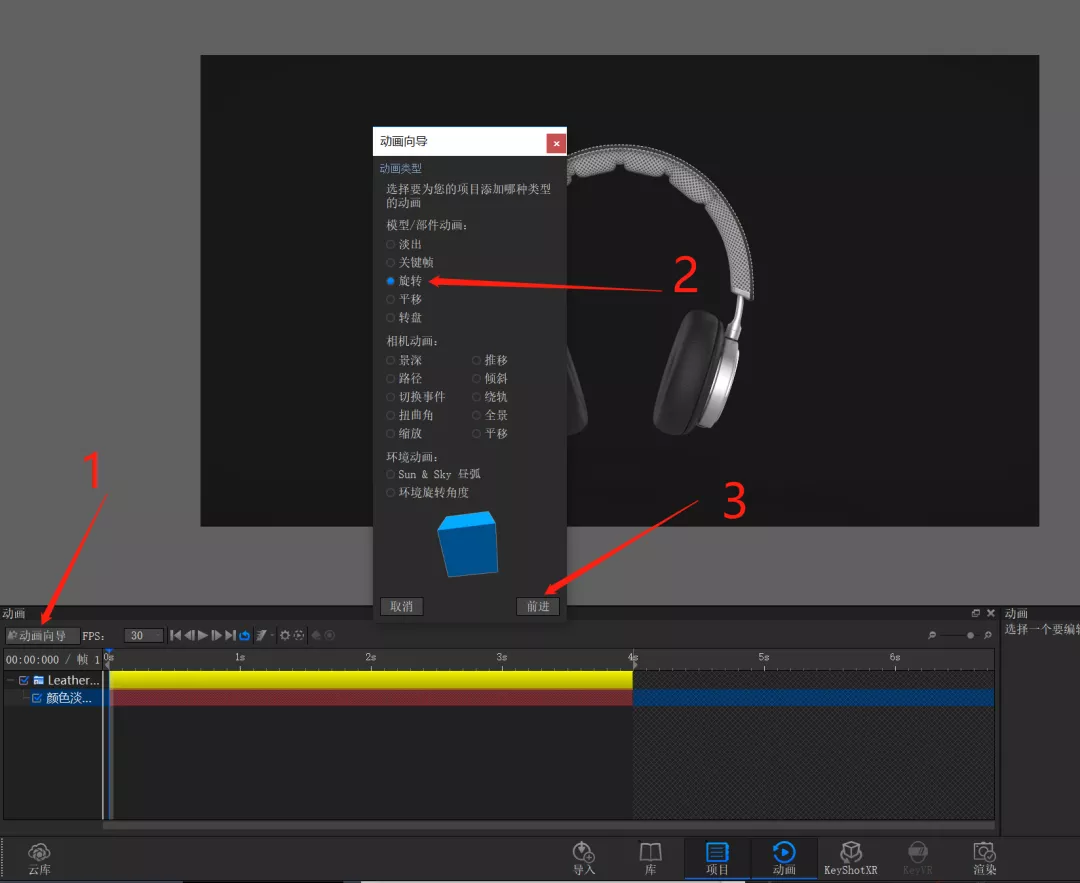This screenshot has height=883, width=1080.
Task: Undock the animation timeline panel
Action: click(975, 613)
